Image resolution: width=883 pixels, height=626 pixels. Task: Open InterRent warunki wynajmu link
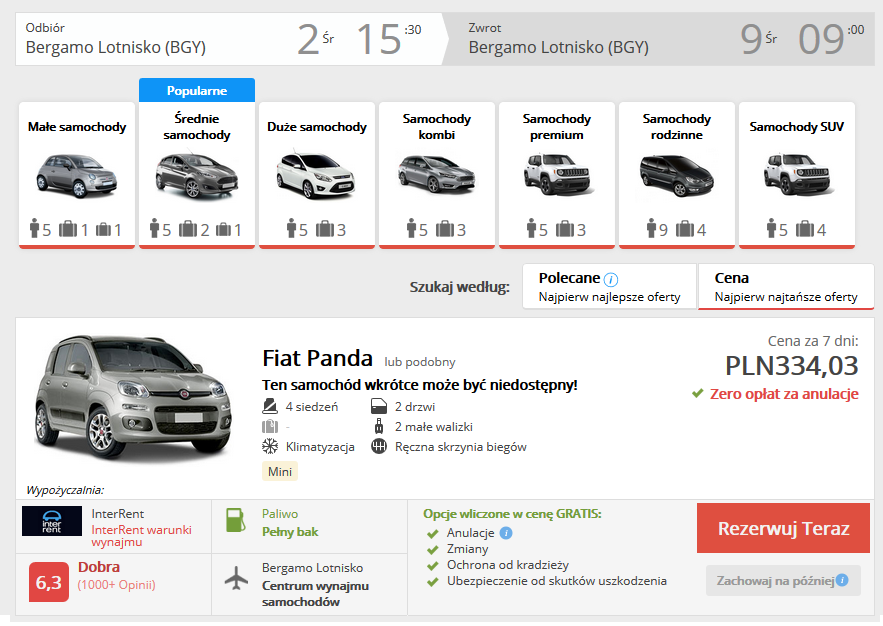pyautogui.click(x=141, y=535)
